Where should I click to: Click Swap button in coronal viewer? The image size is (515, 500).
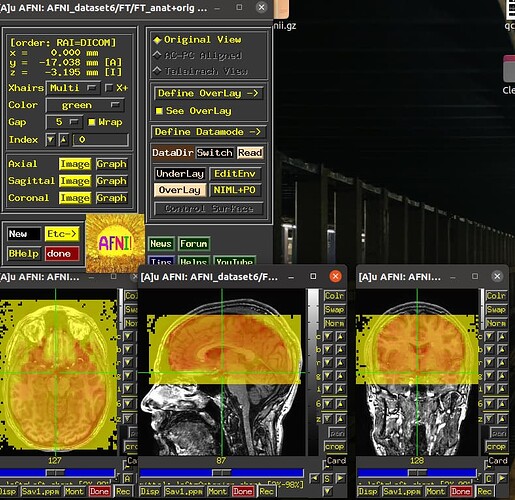496,310
